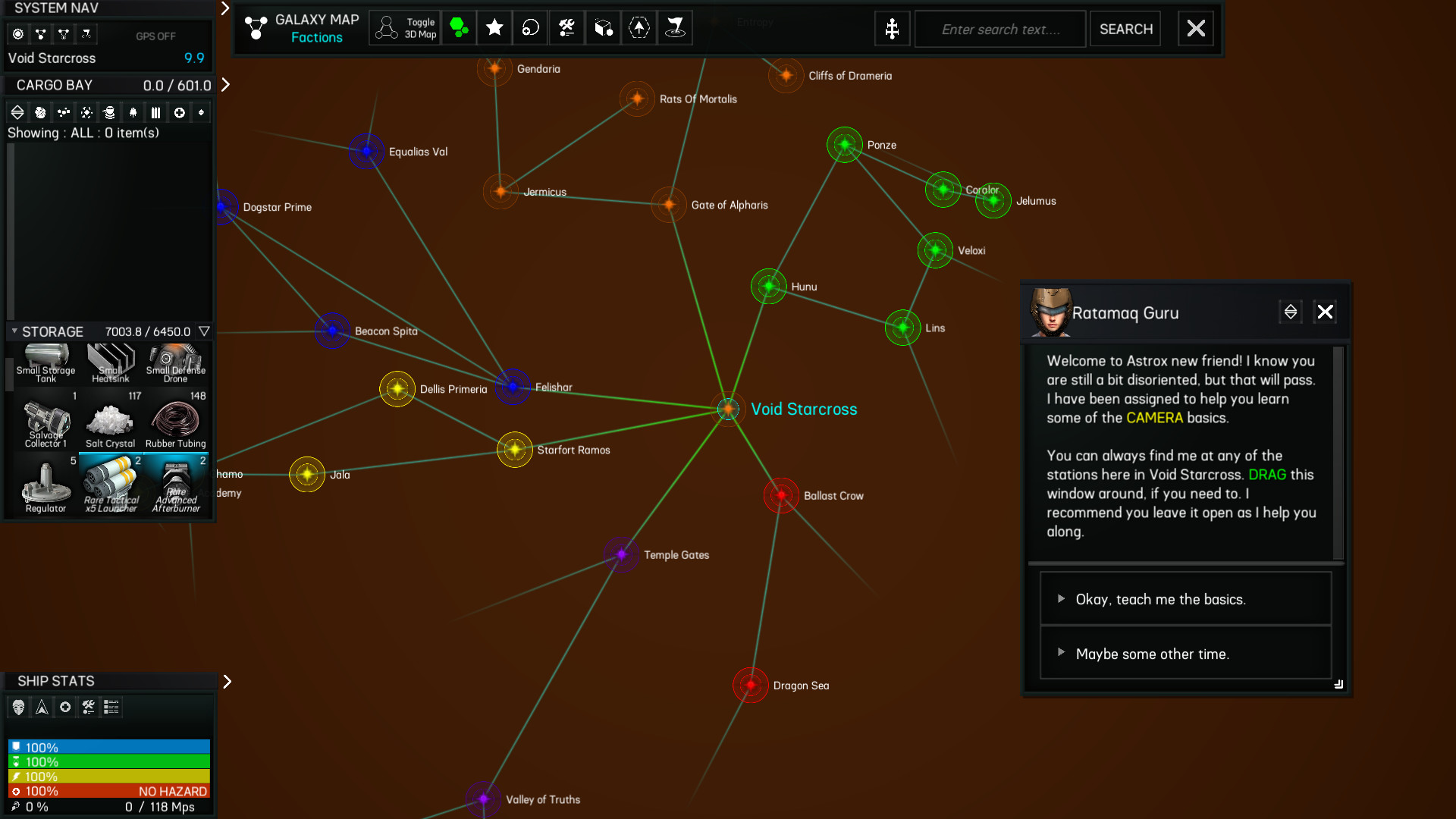
Task: Toggle the Factions overlay under Galaxy Map
Action: (x=318, y=37)
